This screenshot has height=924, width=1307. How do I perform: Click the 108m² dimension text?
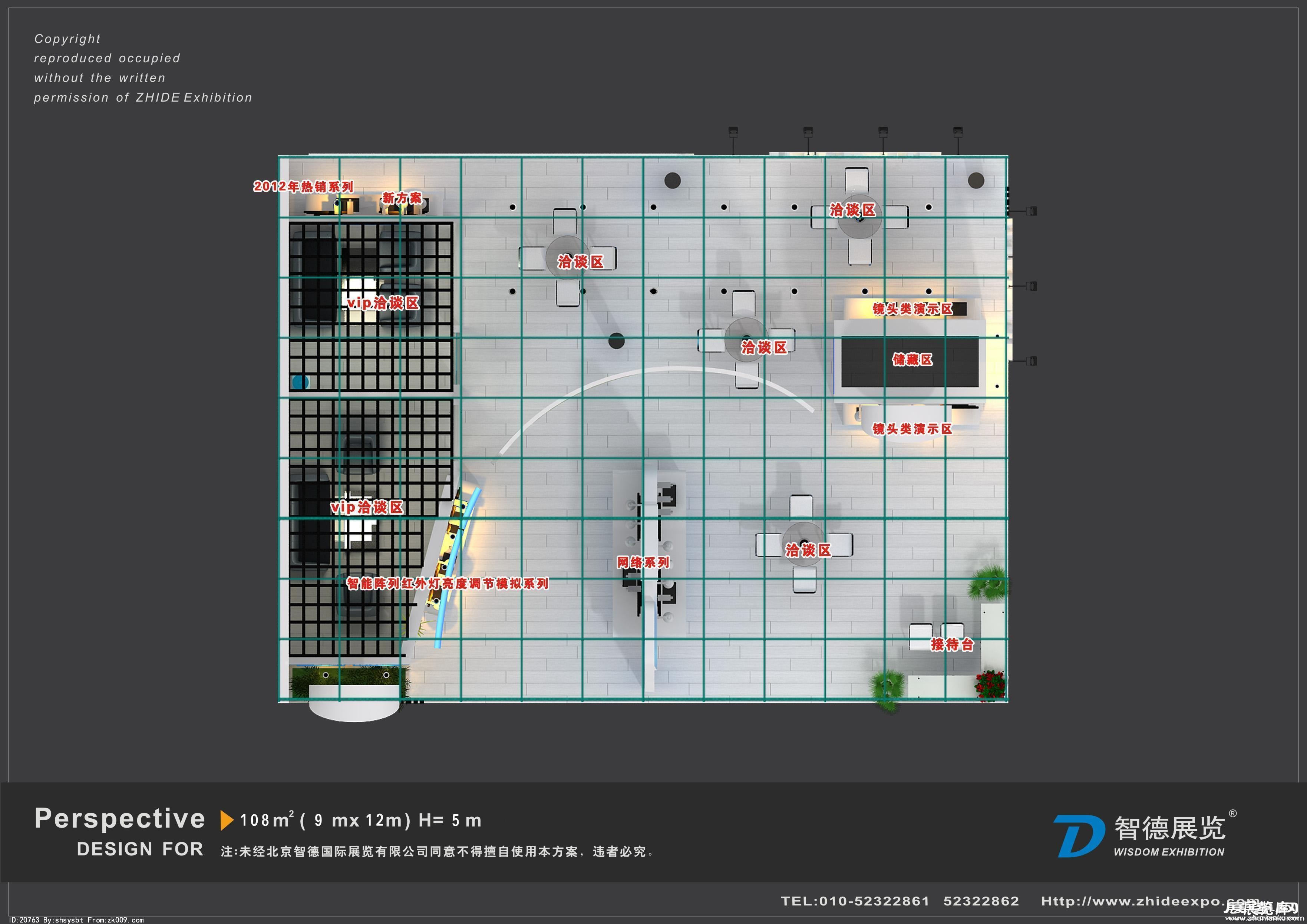268,821
